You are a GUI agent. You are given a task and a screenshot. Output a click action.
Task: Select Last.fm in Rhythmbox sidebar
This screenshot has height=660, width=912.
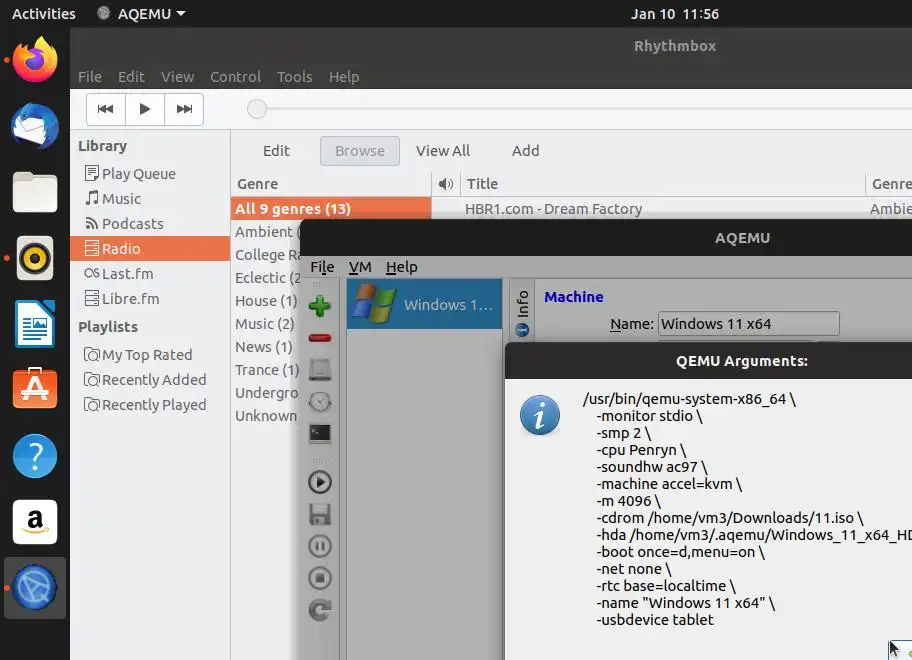(149, 273)
